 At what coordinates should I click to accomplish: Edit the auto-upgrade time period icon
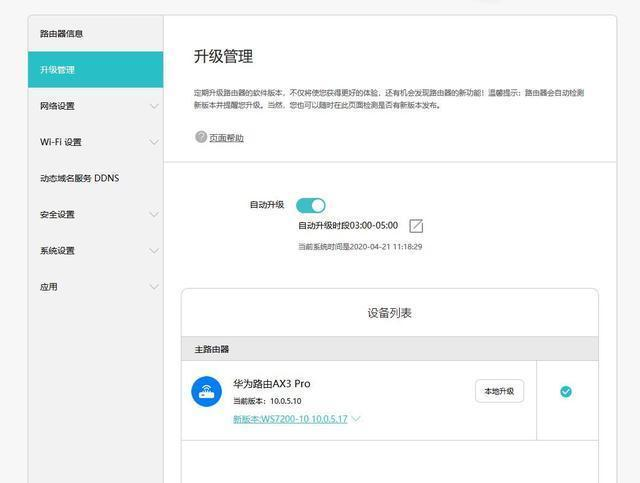pos(416,226)
